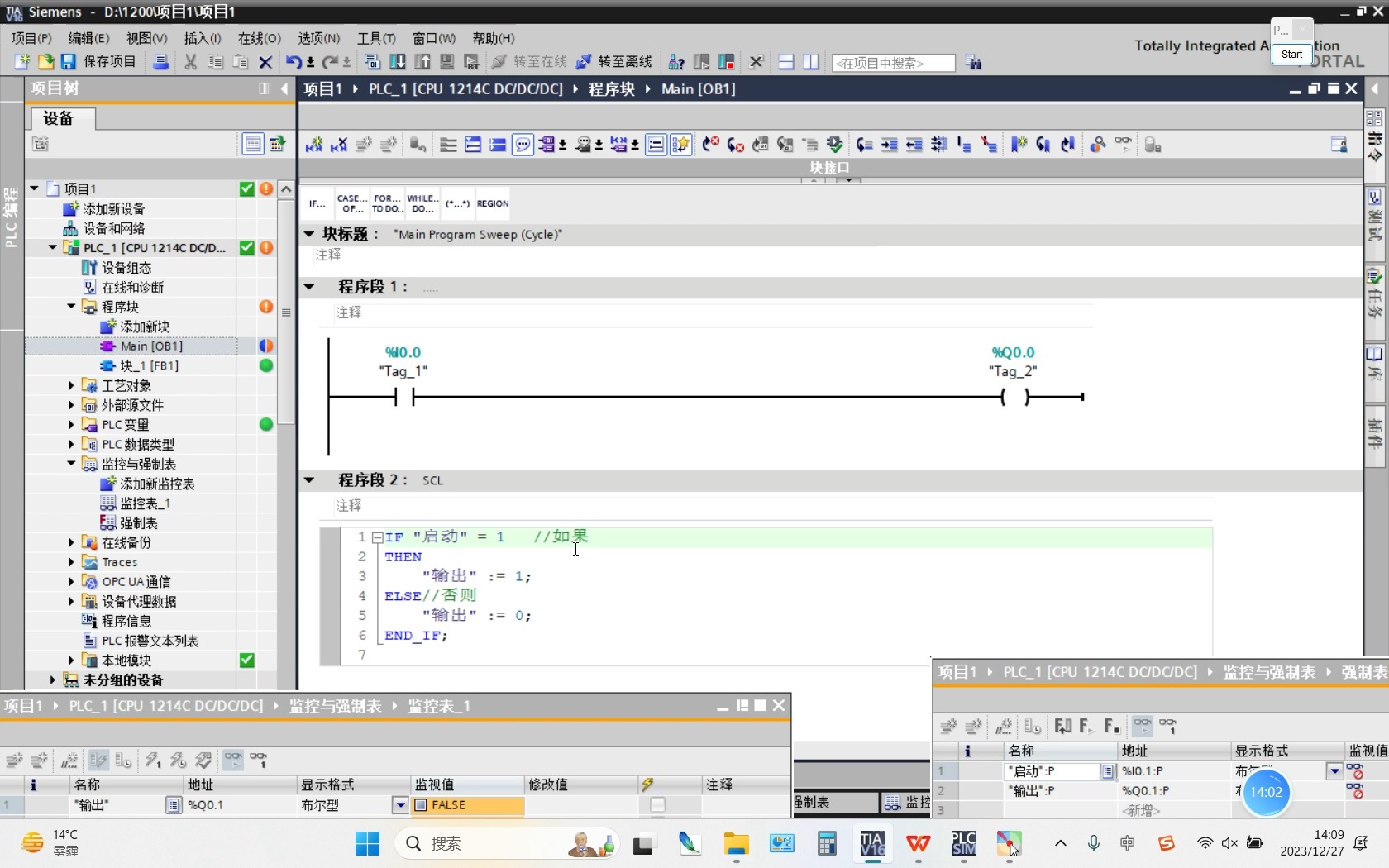Viewport: 1389px width, 868px height.
Task: Click the go offline plug icon
Action: point(583,62)
